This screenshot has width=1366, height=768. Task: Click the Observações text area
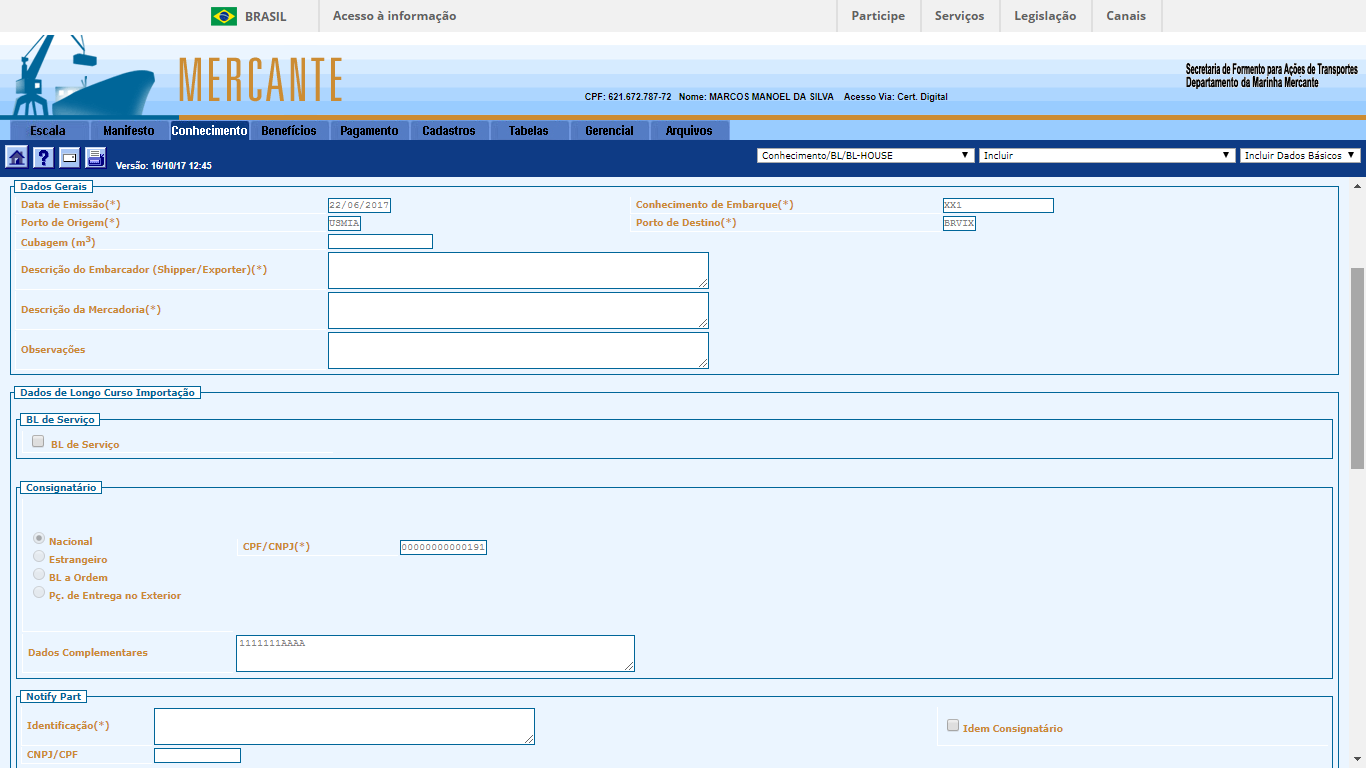coord(518,350)
